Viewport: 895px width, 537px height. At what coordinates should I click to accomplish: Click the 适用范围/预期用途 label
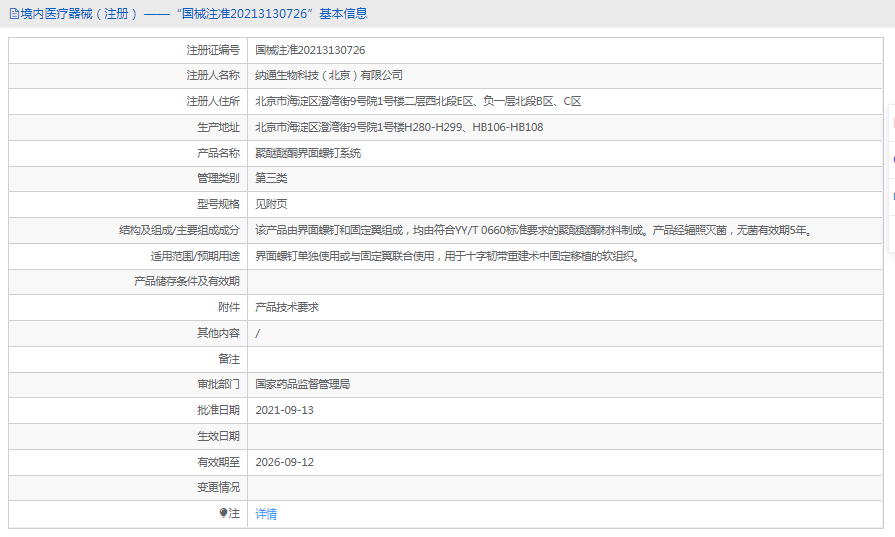click(x=195, y=256)
